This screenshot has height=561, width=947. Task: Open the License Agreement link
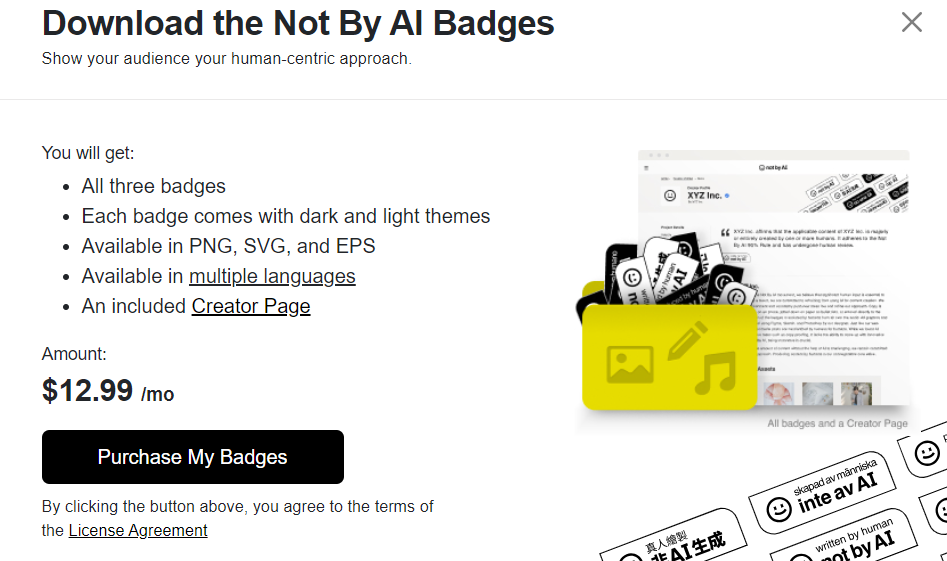138,530
